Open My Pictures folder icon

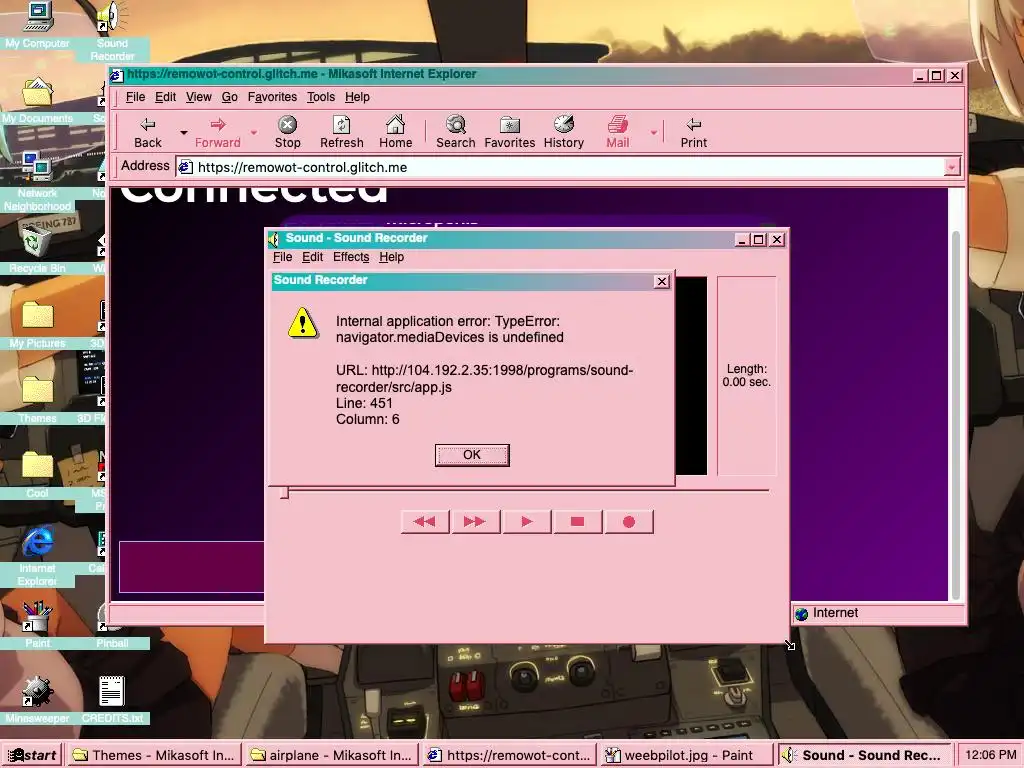[37, 325]
